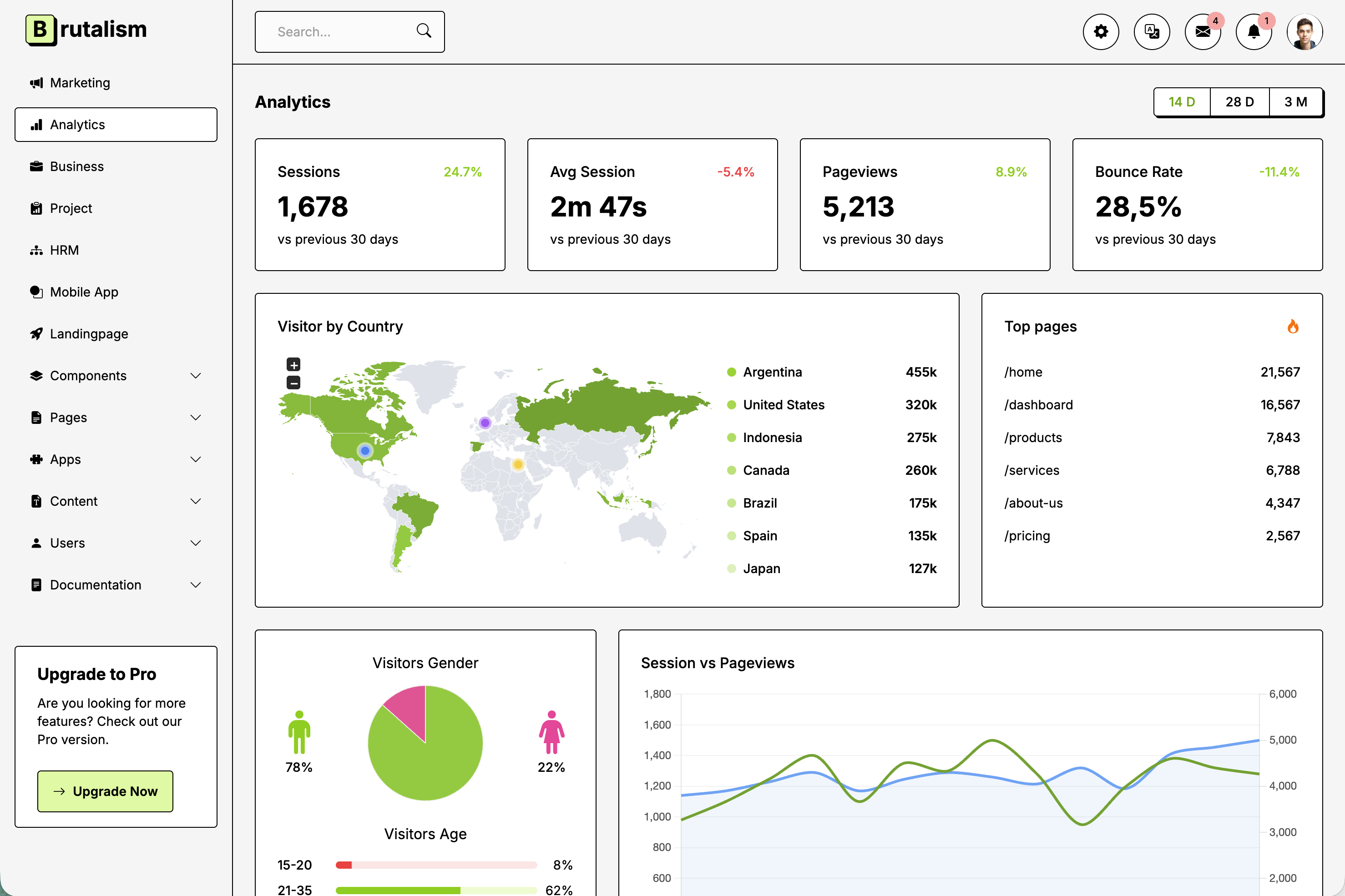Open Landingpage in the sidebar
The height and width of the screenshot is (896, 1345).
click(x=116, y=334)
